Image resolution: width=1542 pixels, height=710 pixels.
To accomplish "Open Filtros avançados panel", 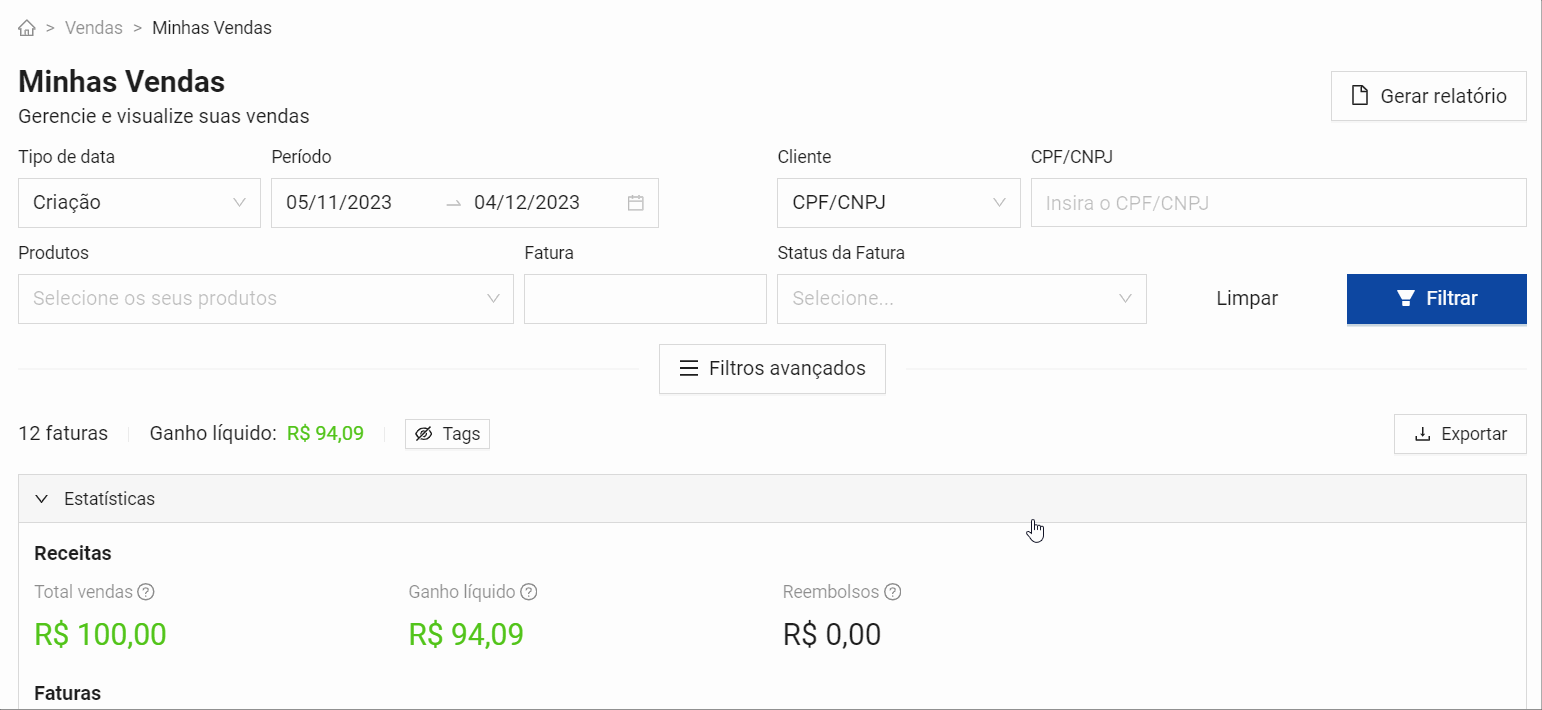I will [772, 369].
